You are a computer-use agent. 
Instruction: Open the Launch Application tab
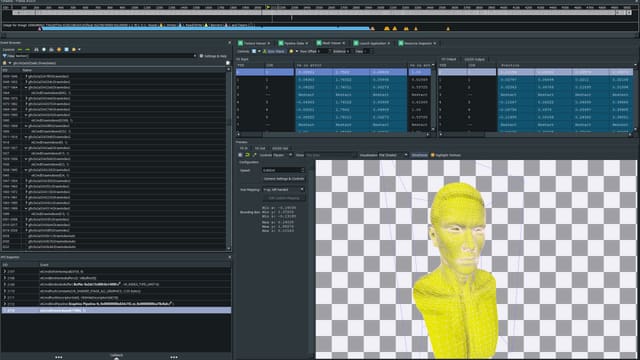click(x=372, y=43)
